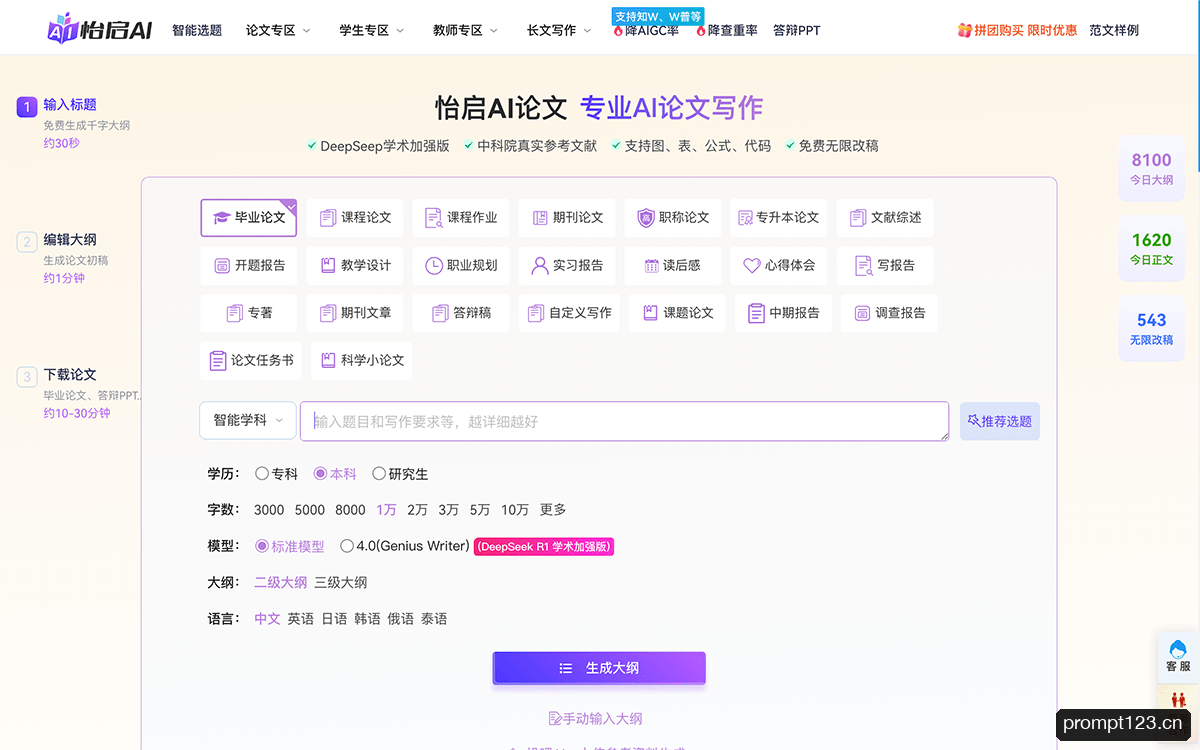Pick the 读后感 icon
The width and height of the screenshot is (1200, 750).
point(651,265)
